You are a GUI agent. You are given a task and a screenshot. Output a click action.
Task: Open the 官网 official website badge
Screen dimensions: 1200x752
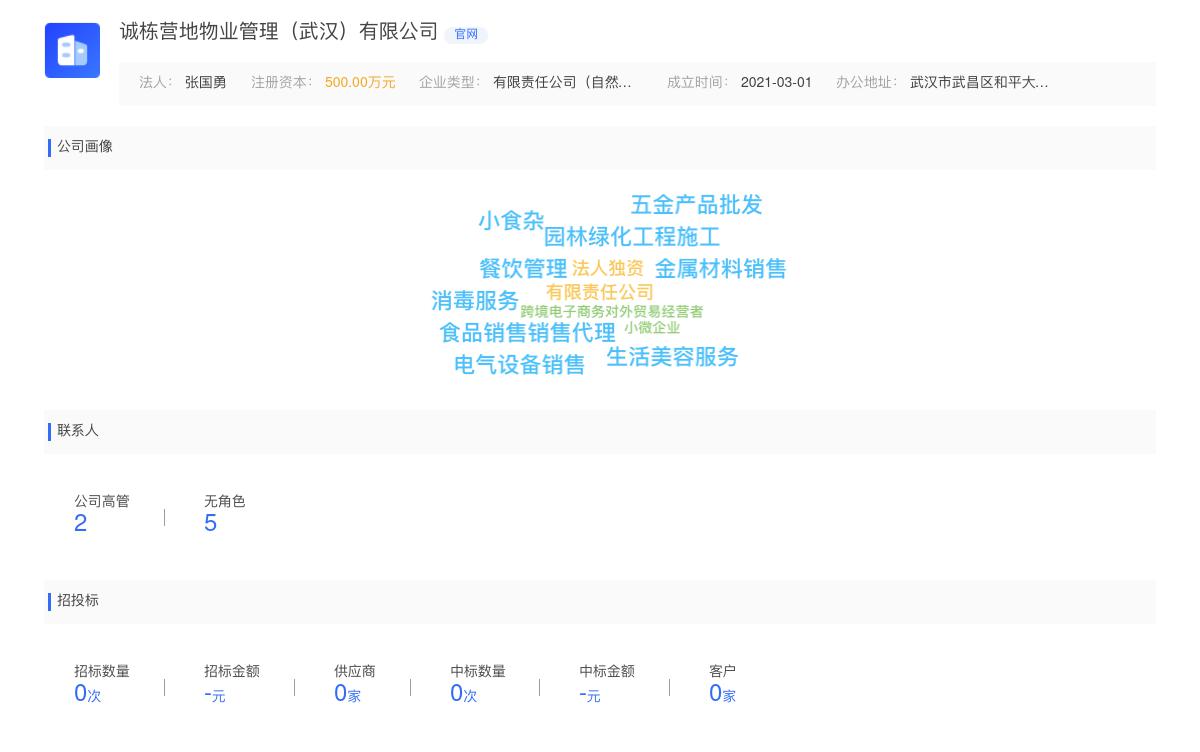[x=466, y=33]
